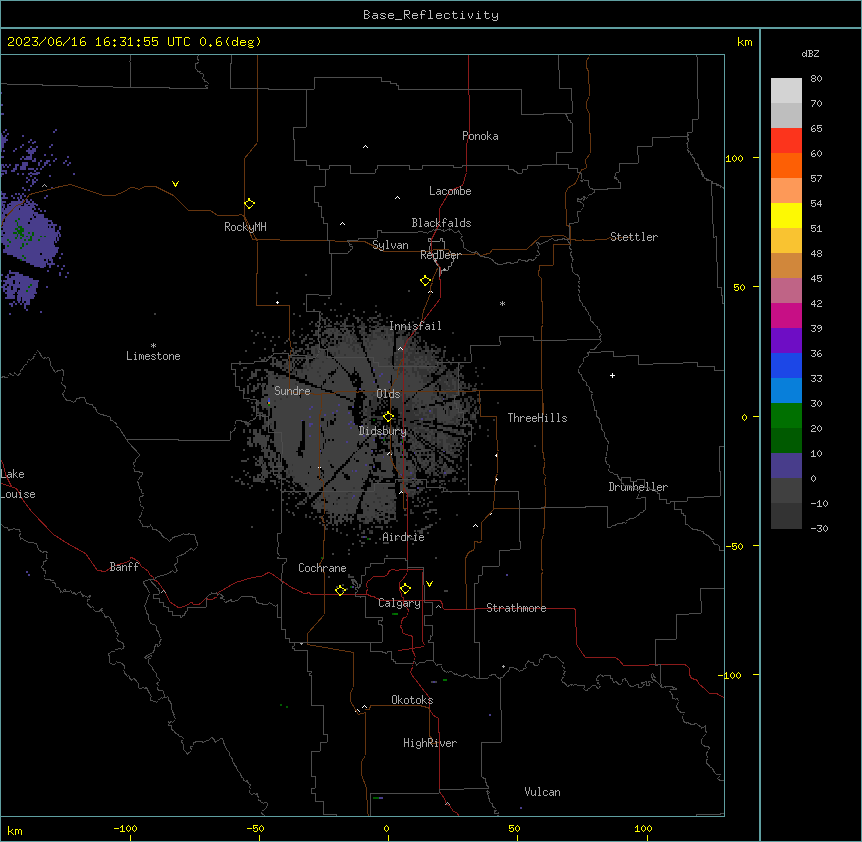The width and height of the screenshot is (862, 842).
Task: Select the Innisfail label
Action: tap(415, 326)
